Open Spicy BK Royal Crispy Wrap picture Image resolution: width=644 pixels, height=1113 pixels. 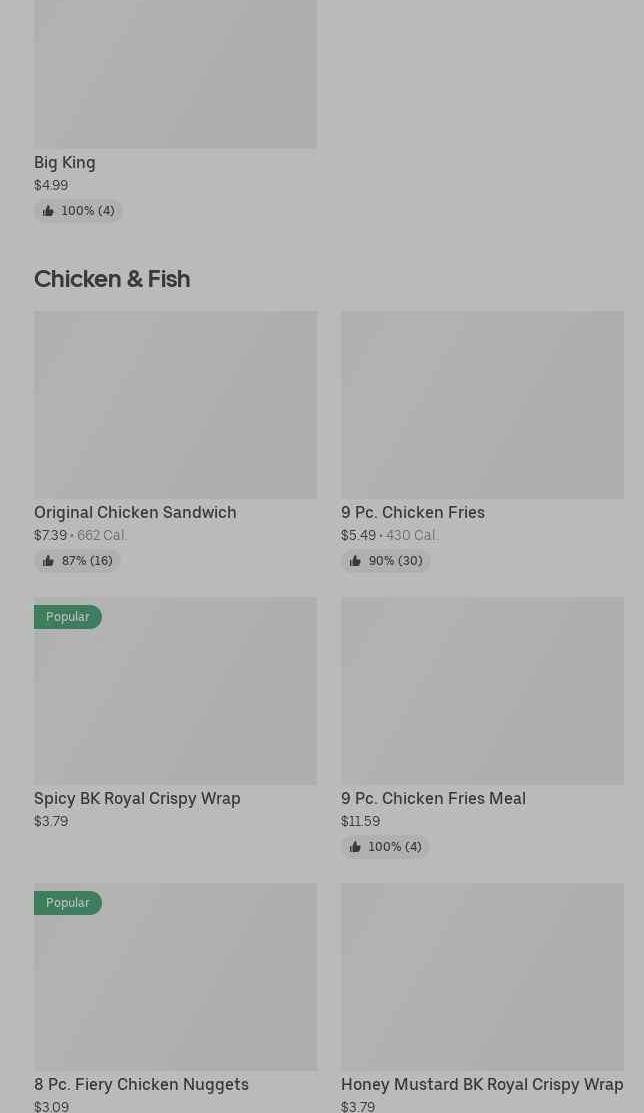[x=175, y=700]
